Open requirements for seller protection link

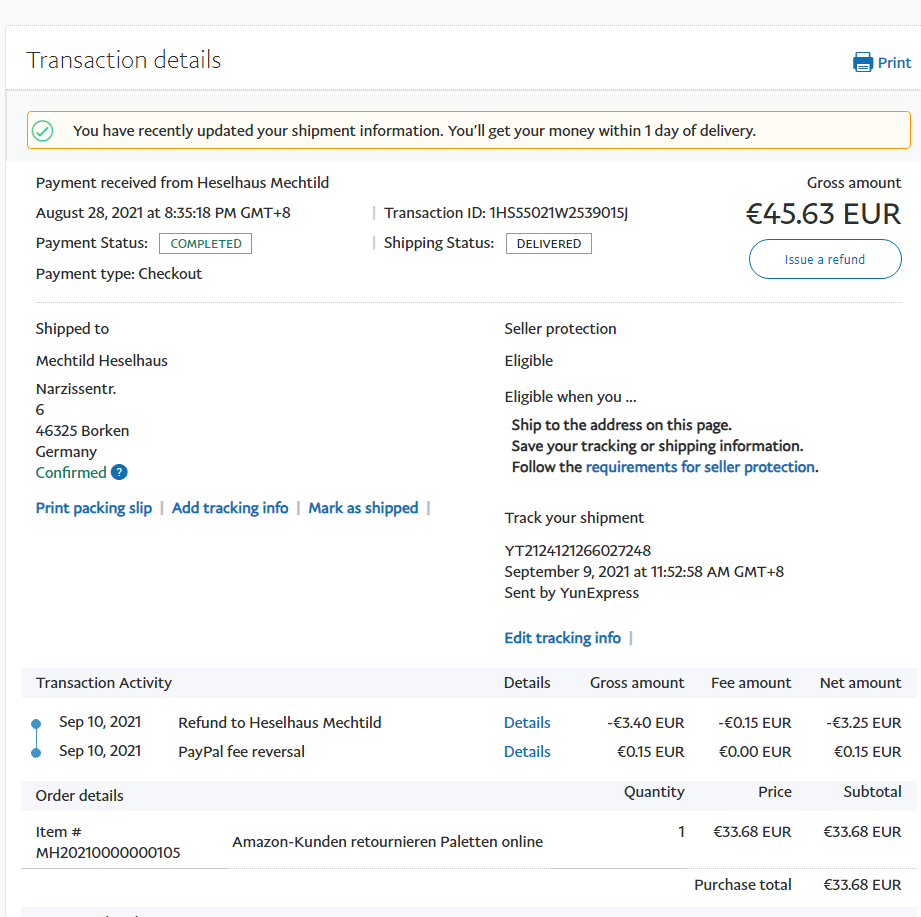coord(700,467)
